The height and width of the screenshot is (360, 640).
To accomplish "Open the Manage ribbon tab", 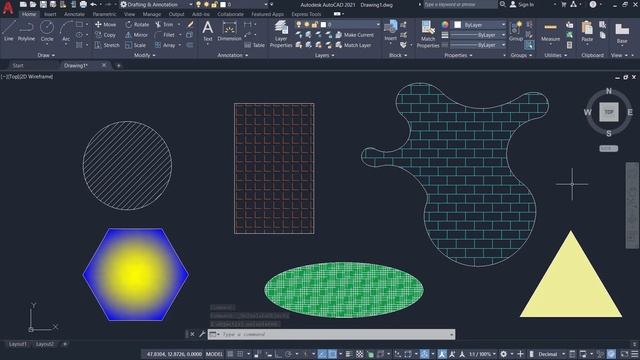I will point(151,14).
